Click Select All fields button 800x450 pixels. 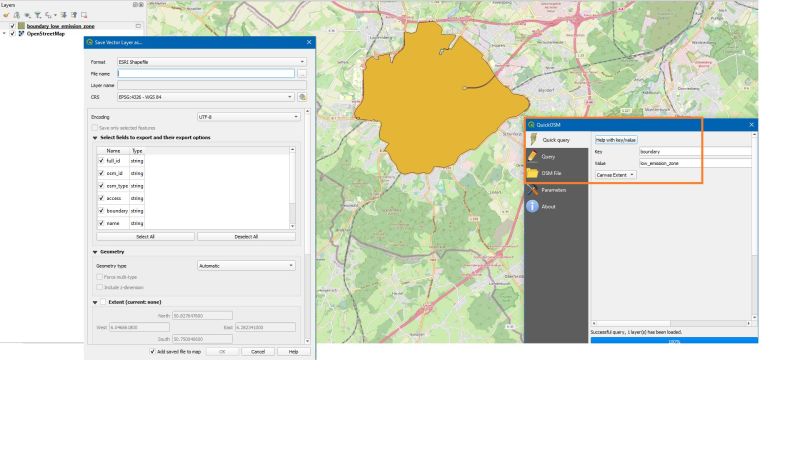(x=145, y=237)
